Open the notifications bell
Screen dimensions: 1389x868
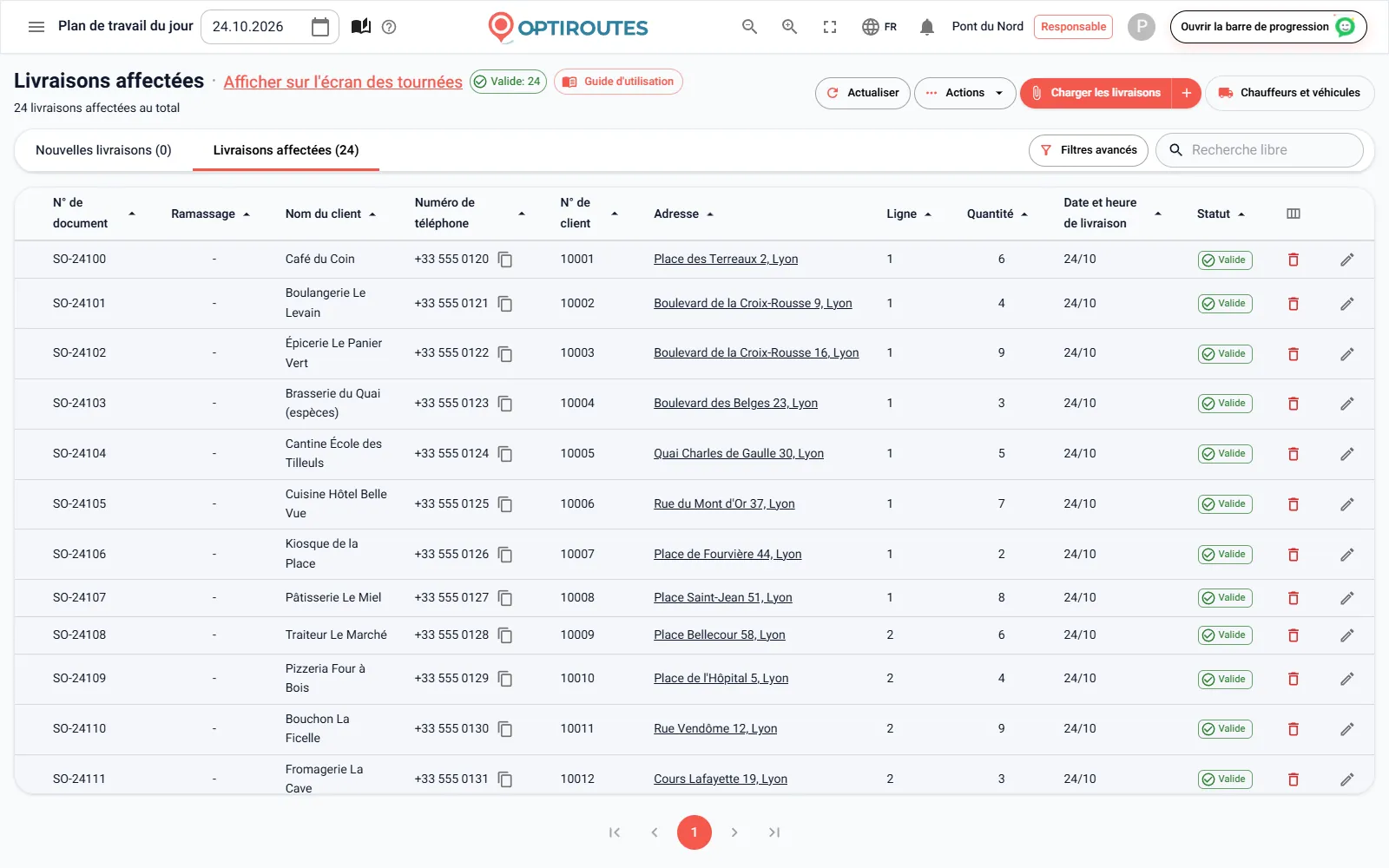coord(927,27)
